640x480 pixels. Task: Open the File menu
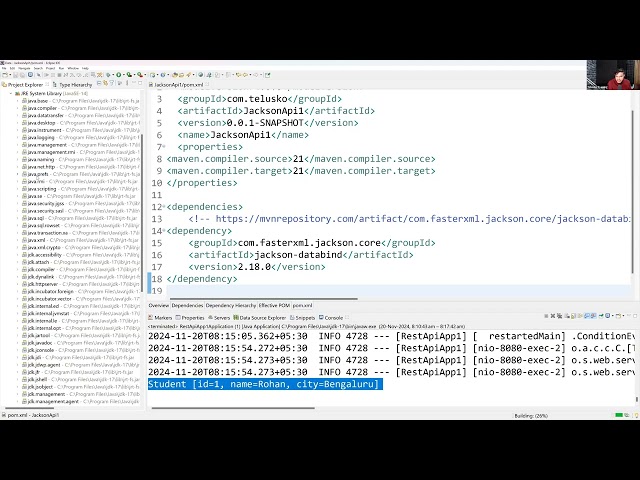4,68
